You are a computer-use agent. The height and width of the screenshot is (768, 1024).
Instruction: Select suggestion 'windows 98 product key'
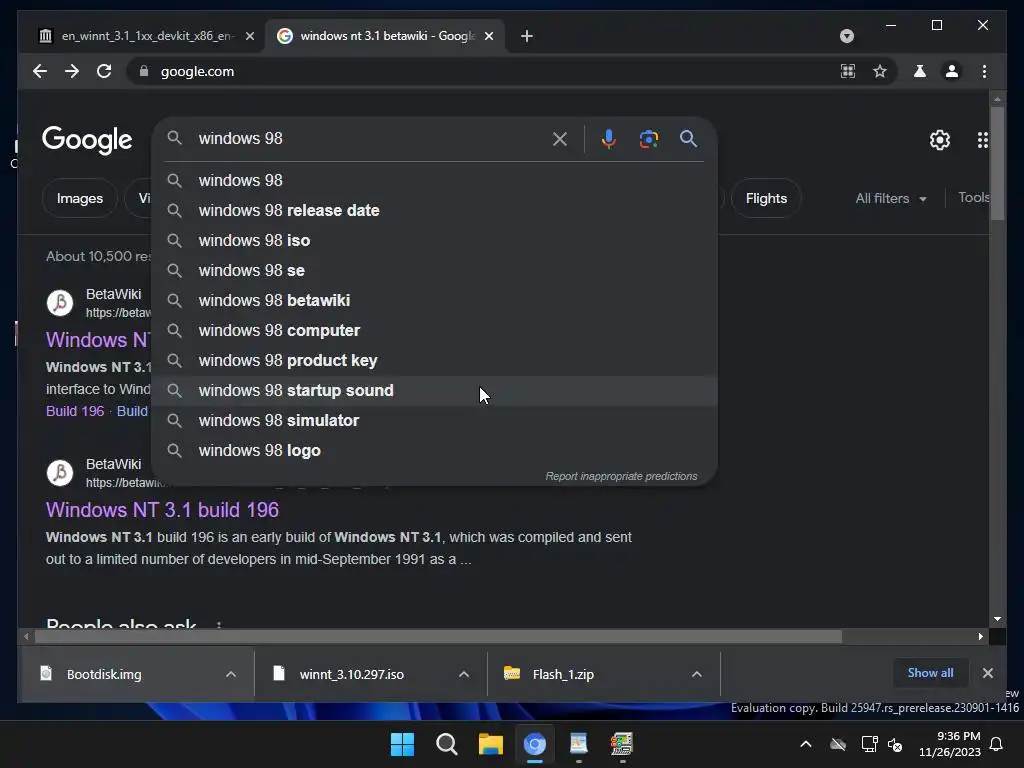[434, 360]
